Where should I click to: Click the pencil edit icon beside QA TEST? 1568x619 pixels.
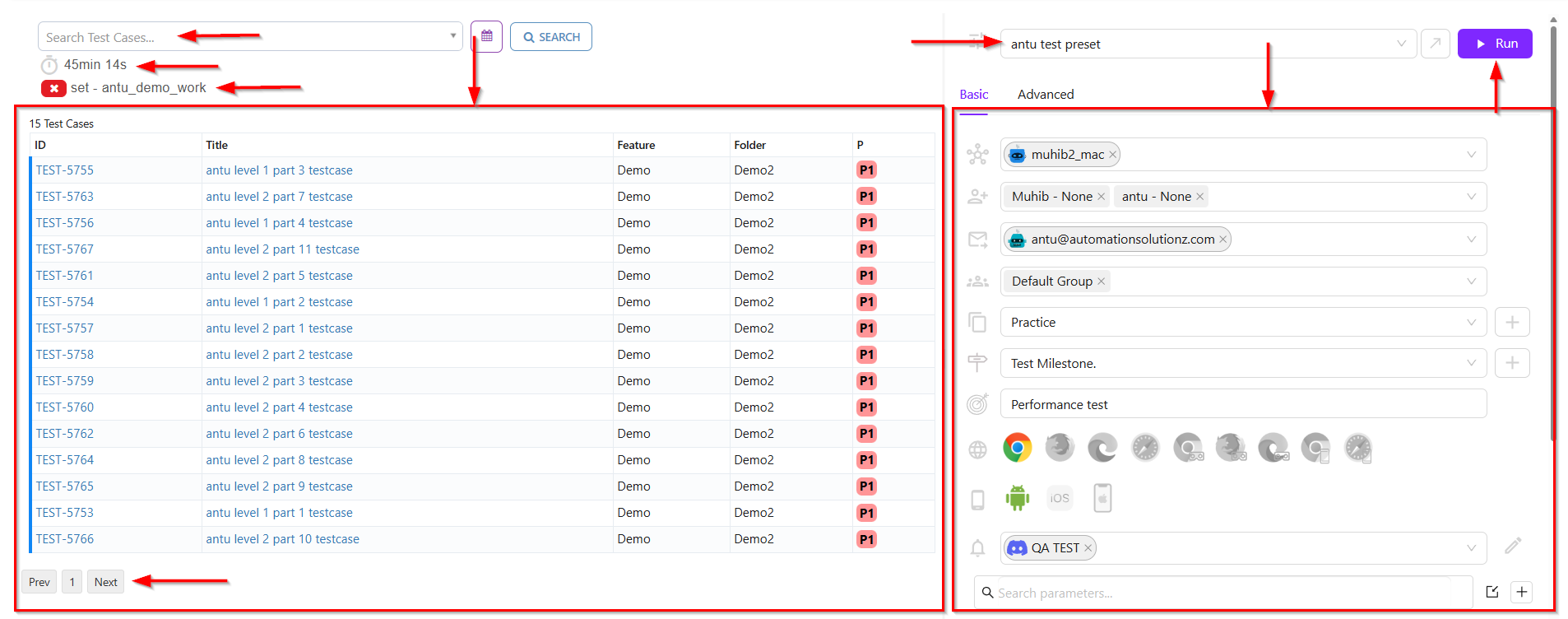1512,546
